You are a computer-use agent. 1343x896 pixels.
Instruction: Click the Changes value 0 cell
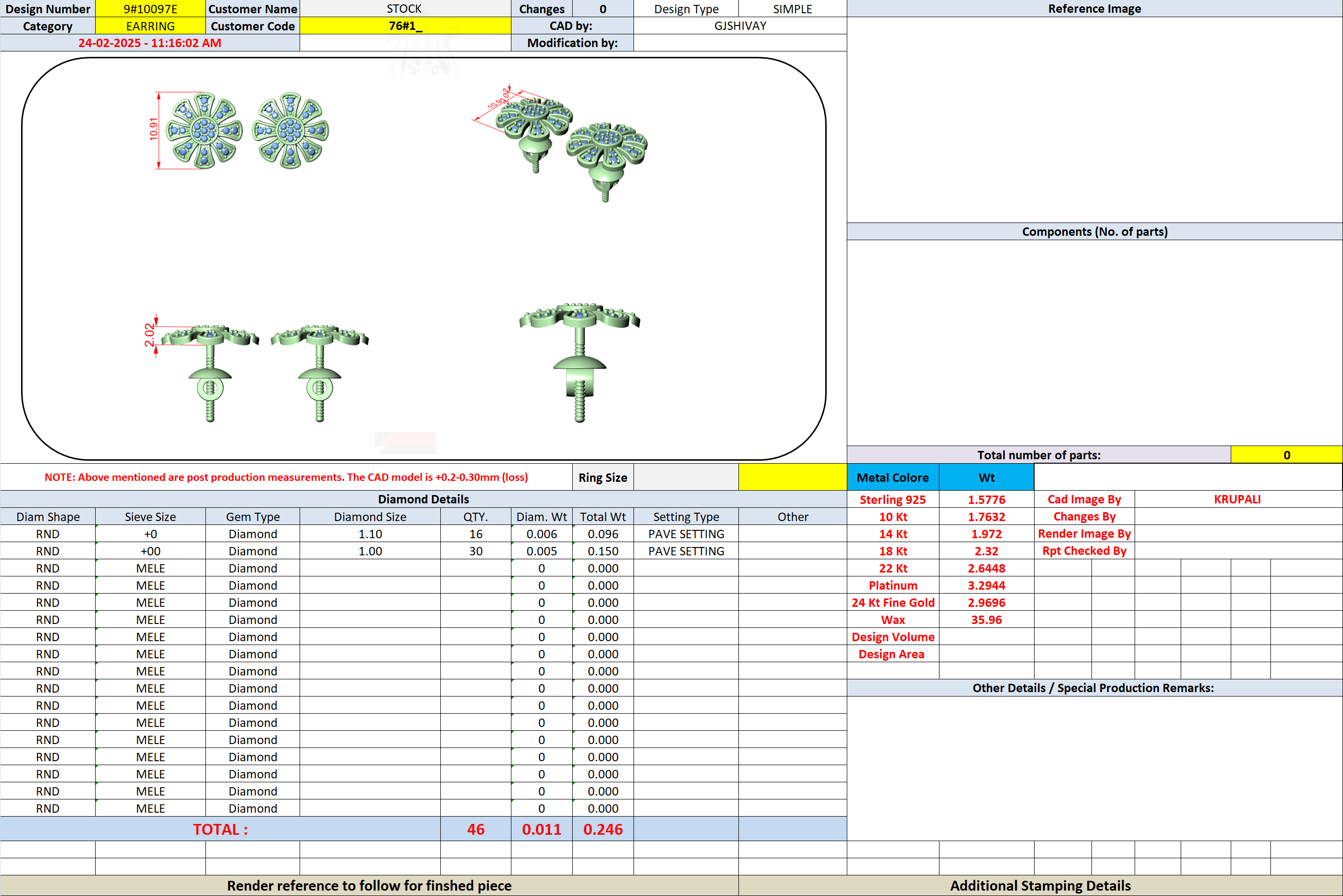(603, 8)
